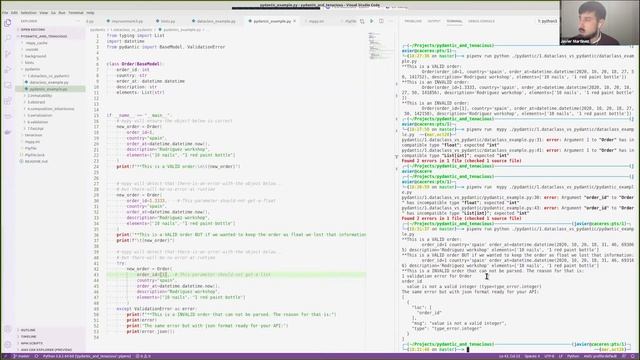The image size is (640, 360).
Task: Open errors and warnings count in the status bar
Action: [x=143, y=356]
